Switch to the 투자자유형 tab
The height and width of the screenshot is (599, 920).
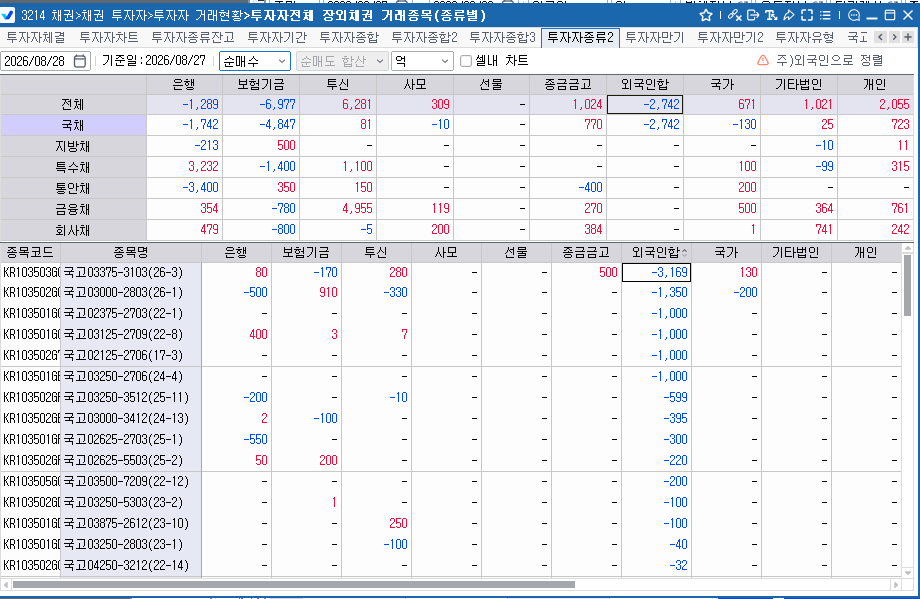pyautogui.click(x=804, y=38)
